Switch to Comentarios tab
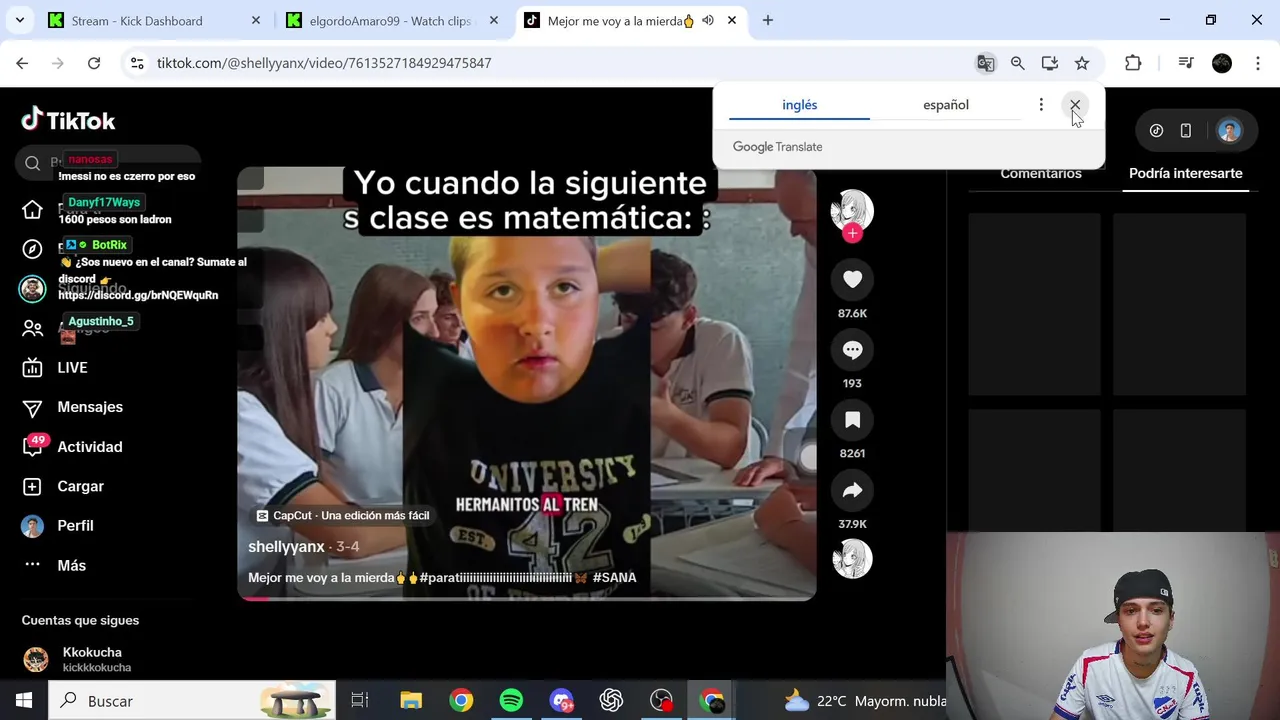This screenshot has height=720, width=1280. pyautogui.click(x=1041, y=173)
